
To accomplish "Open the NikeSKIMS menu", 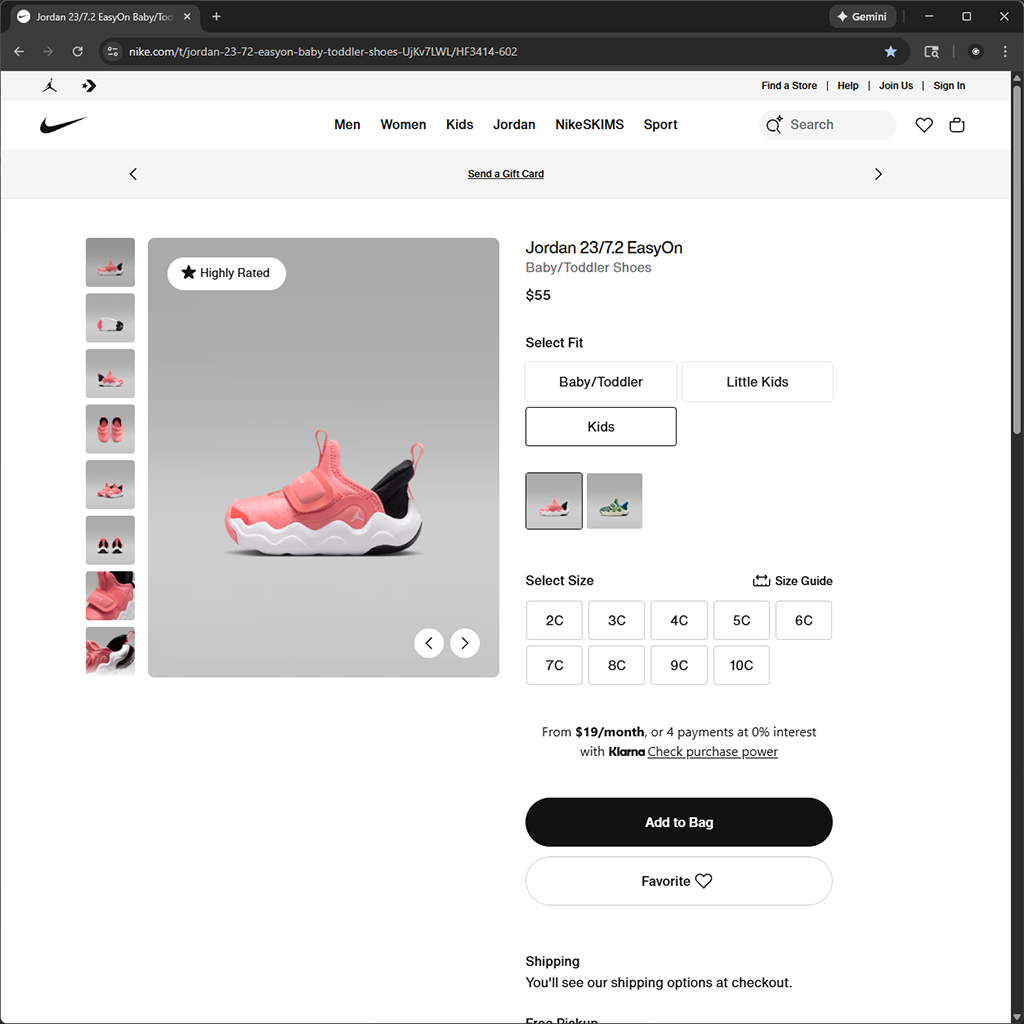I will pos(589,125).
